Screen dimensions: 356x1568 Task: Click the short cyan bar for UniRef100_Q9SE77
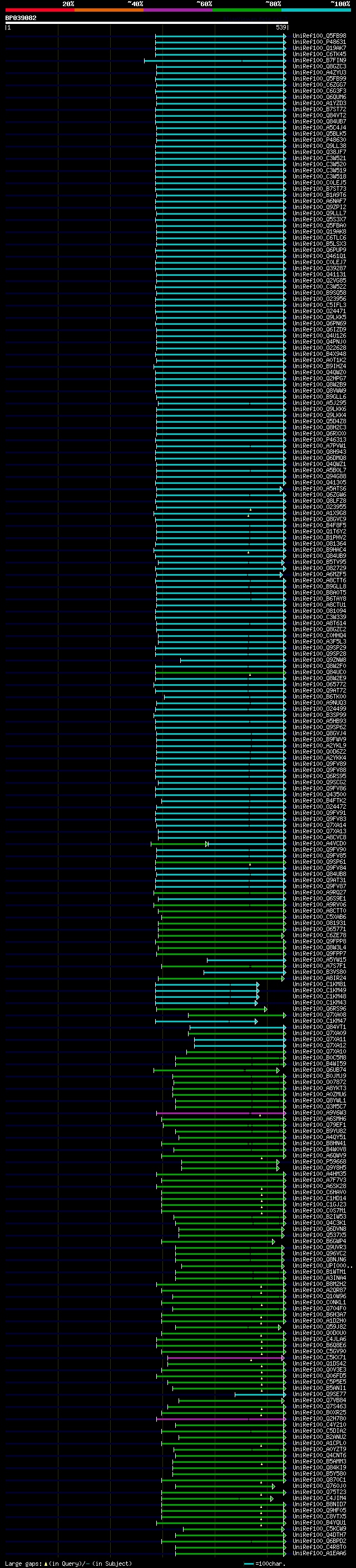[260, 1394]
